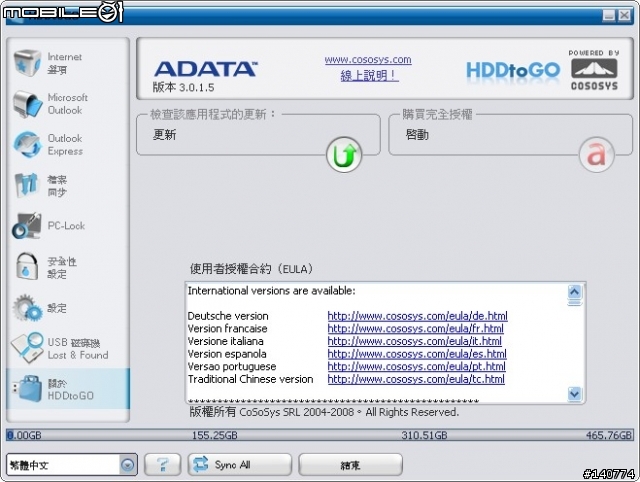Select the file synchronization (檔案同步) icon
The width and height of the screenshot is (640, 482).
[27, 185]
